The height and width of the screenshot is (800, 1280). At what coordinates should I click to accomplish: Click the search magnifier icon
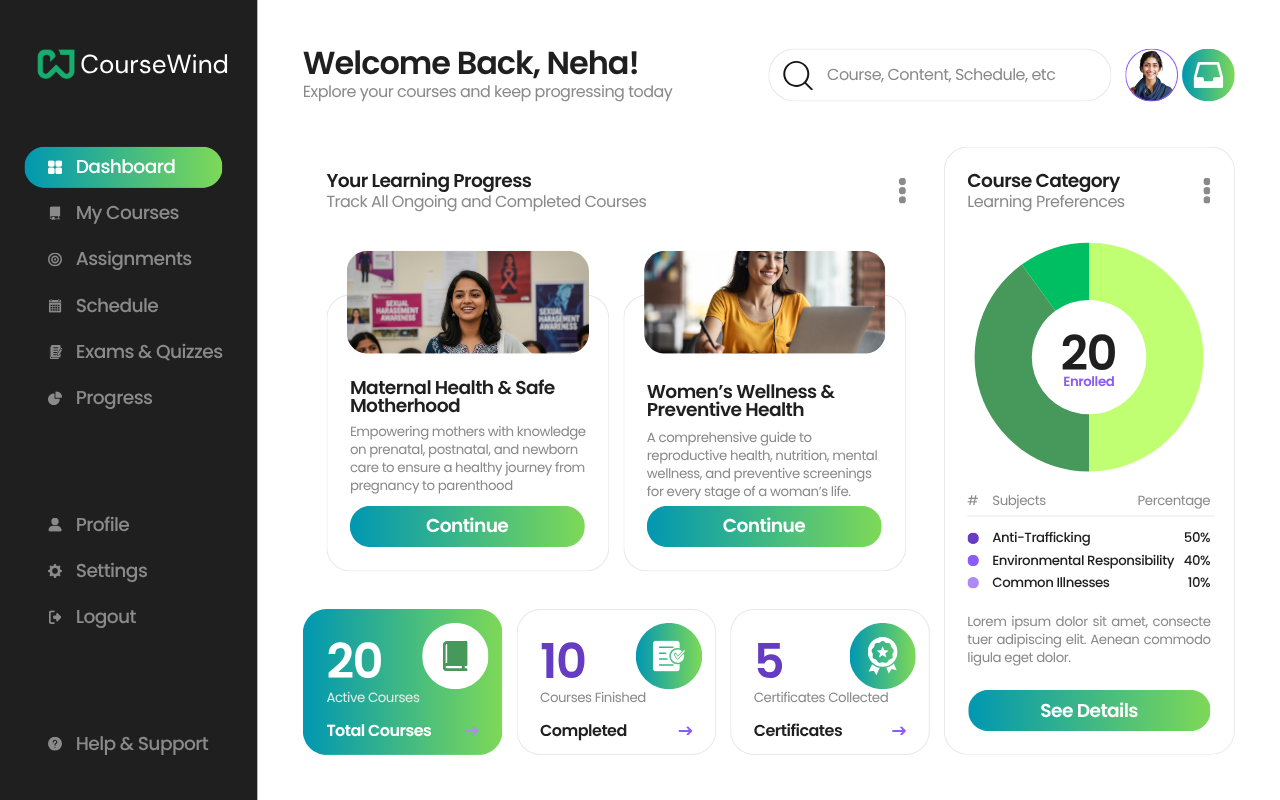coord(797,75)
